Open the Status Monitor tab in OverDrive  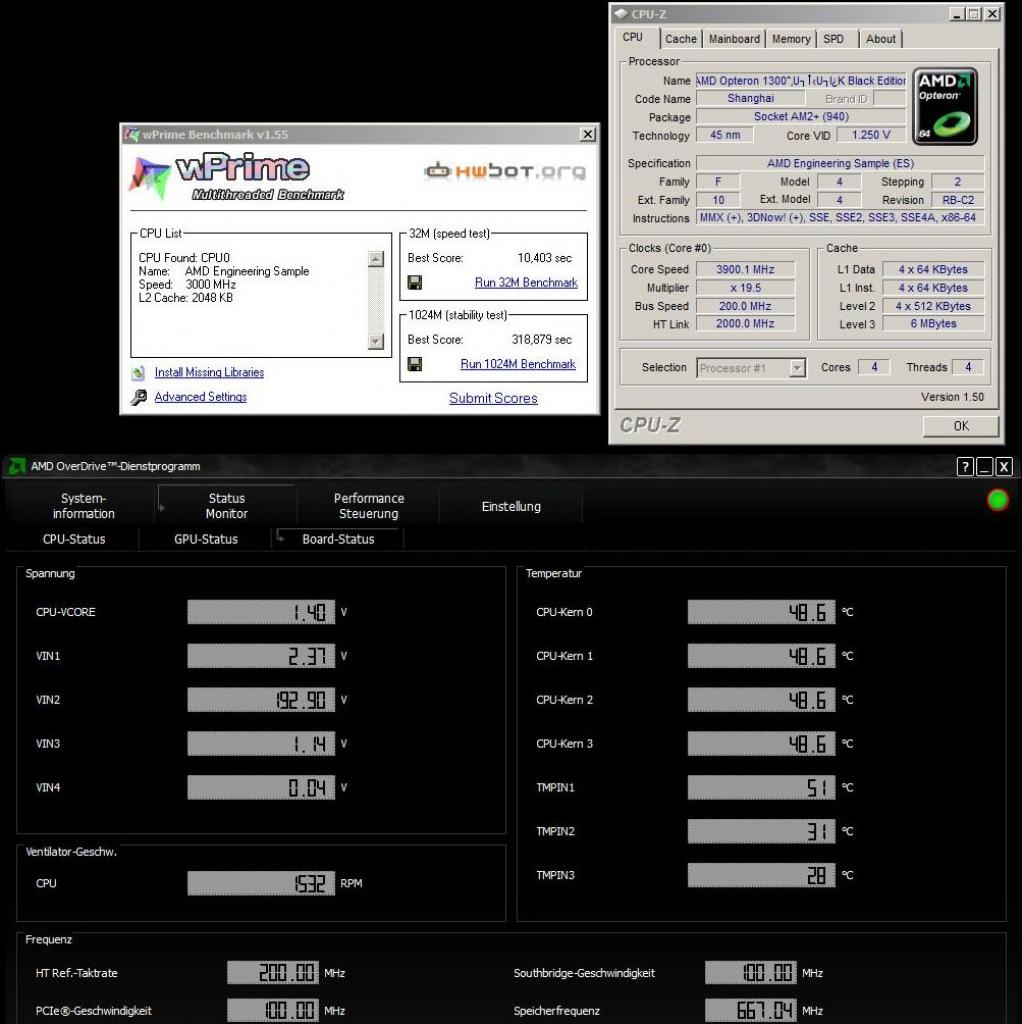pyautogui.click(x=227, y=505)
